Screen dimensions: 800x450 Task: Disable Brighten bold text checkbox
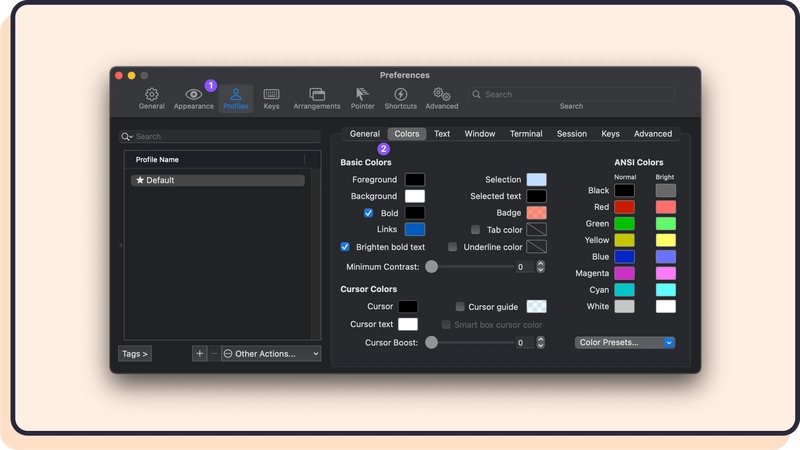tap(345, 247)
